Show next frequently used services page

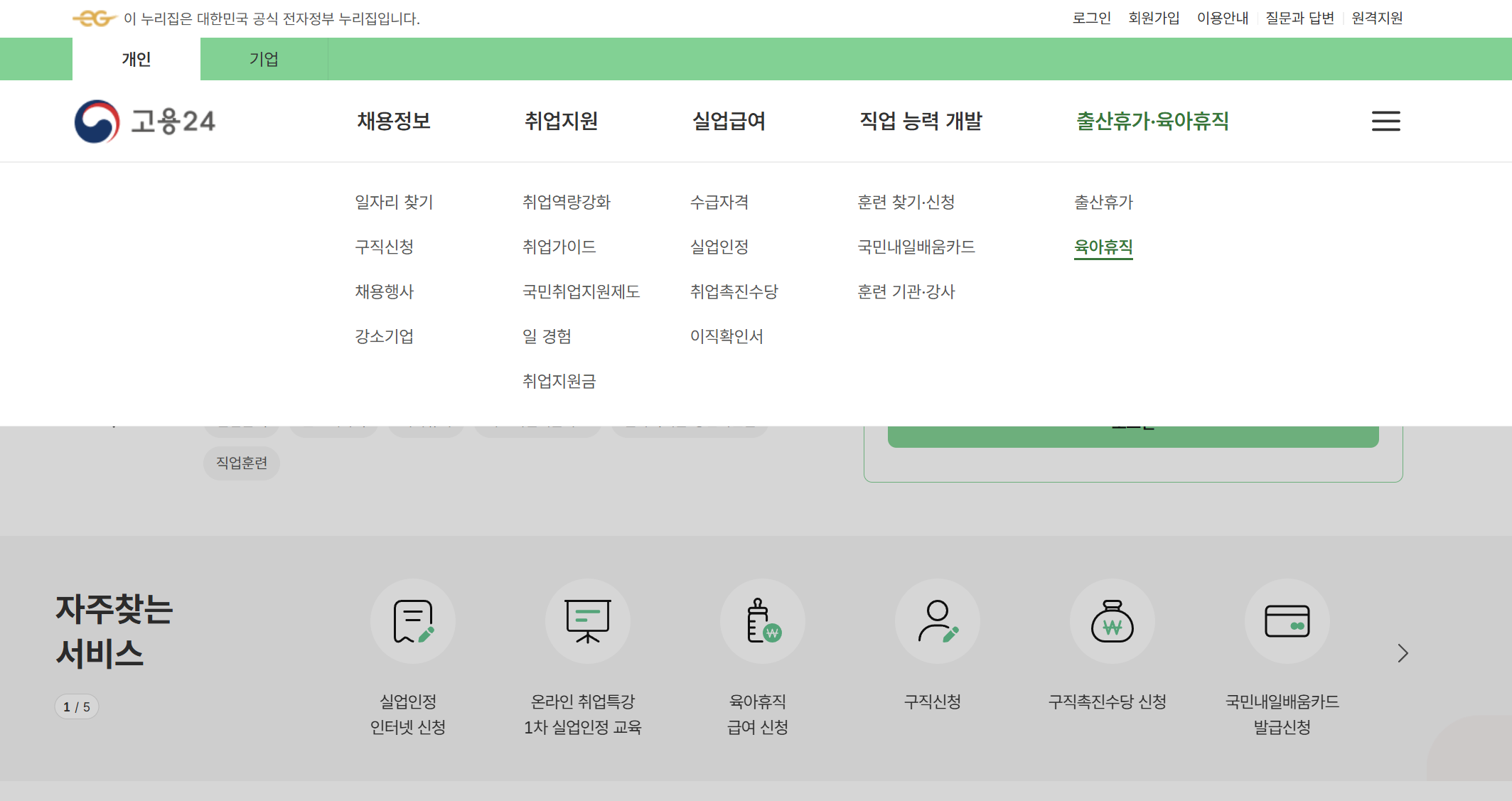(1402, 653)
